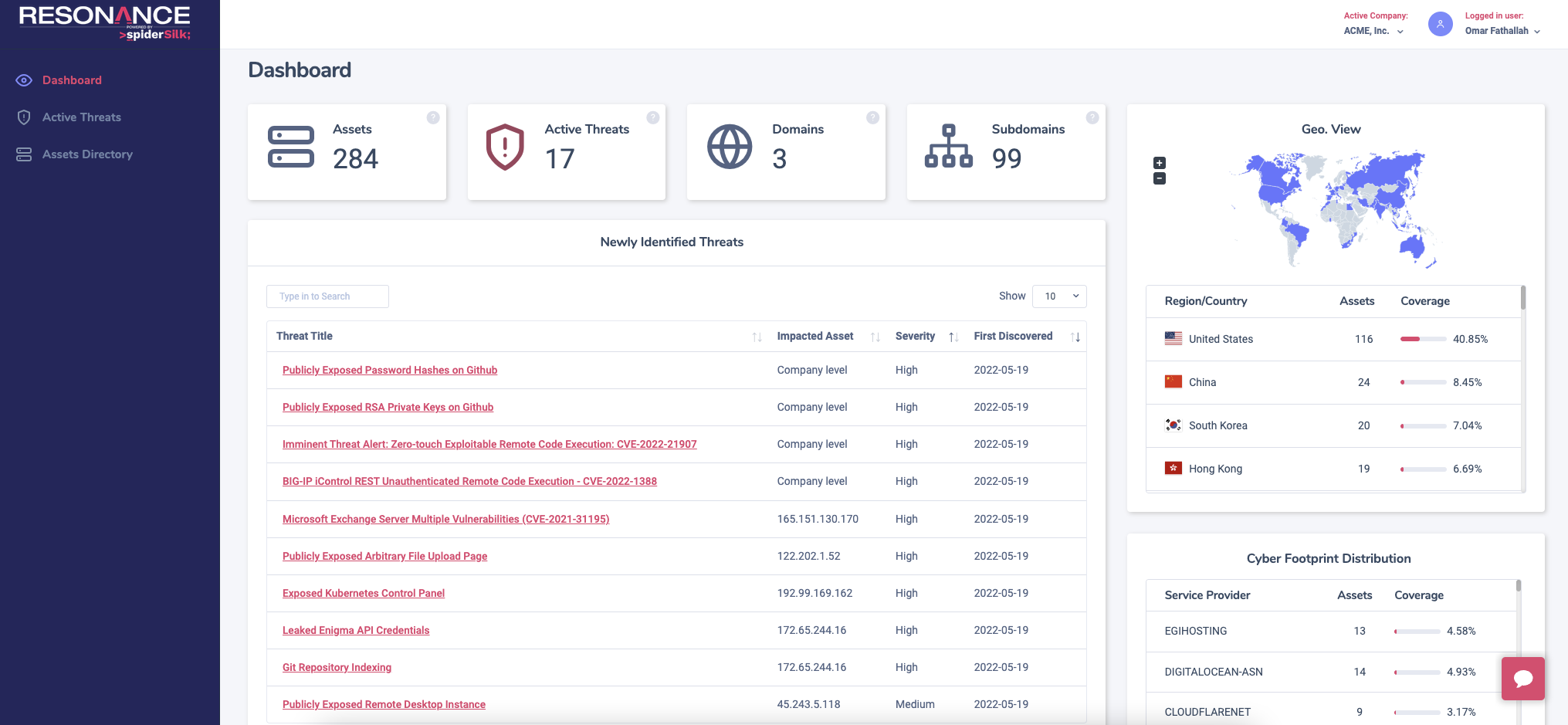Viewport: 1568px width, 725px height.
Task: Click the help icon on Domains card
Action: (x=872, y=117)
